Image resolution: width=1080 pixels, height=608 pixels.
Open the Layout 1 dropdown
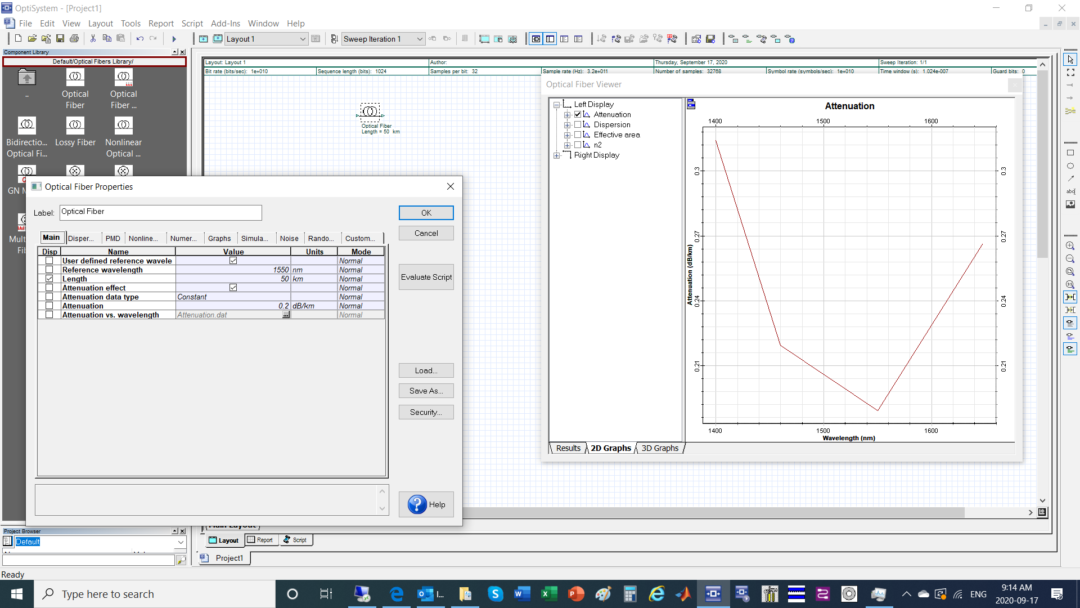point(303,39)
